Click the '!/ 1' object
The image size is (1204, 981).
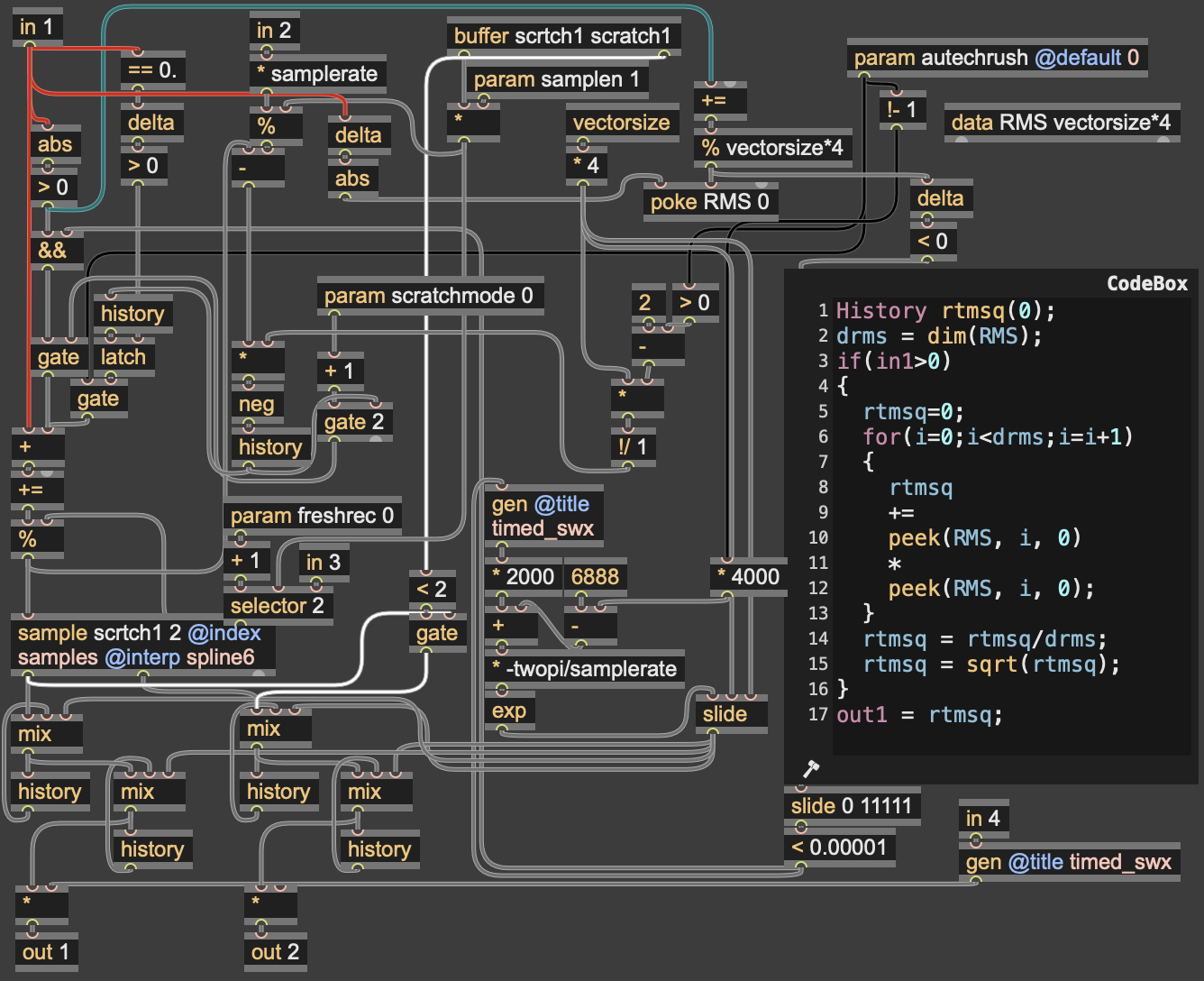point(634,447)
